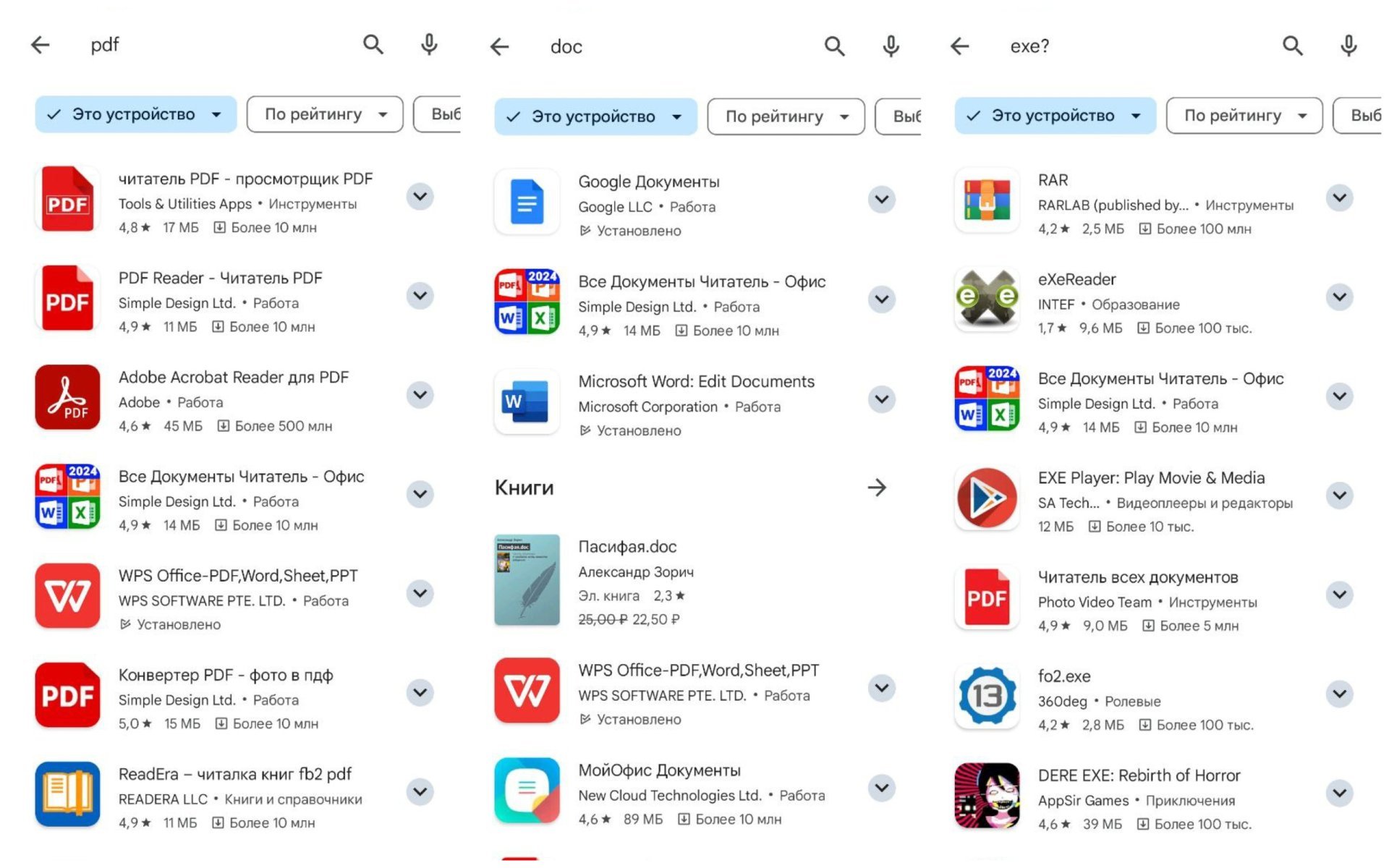This screenshot has height=868, width=1389.
Task: Expand the МойОфис Документы row
Action: pos(882,788)
